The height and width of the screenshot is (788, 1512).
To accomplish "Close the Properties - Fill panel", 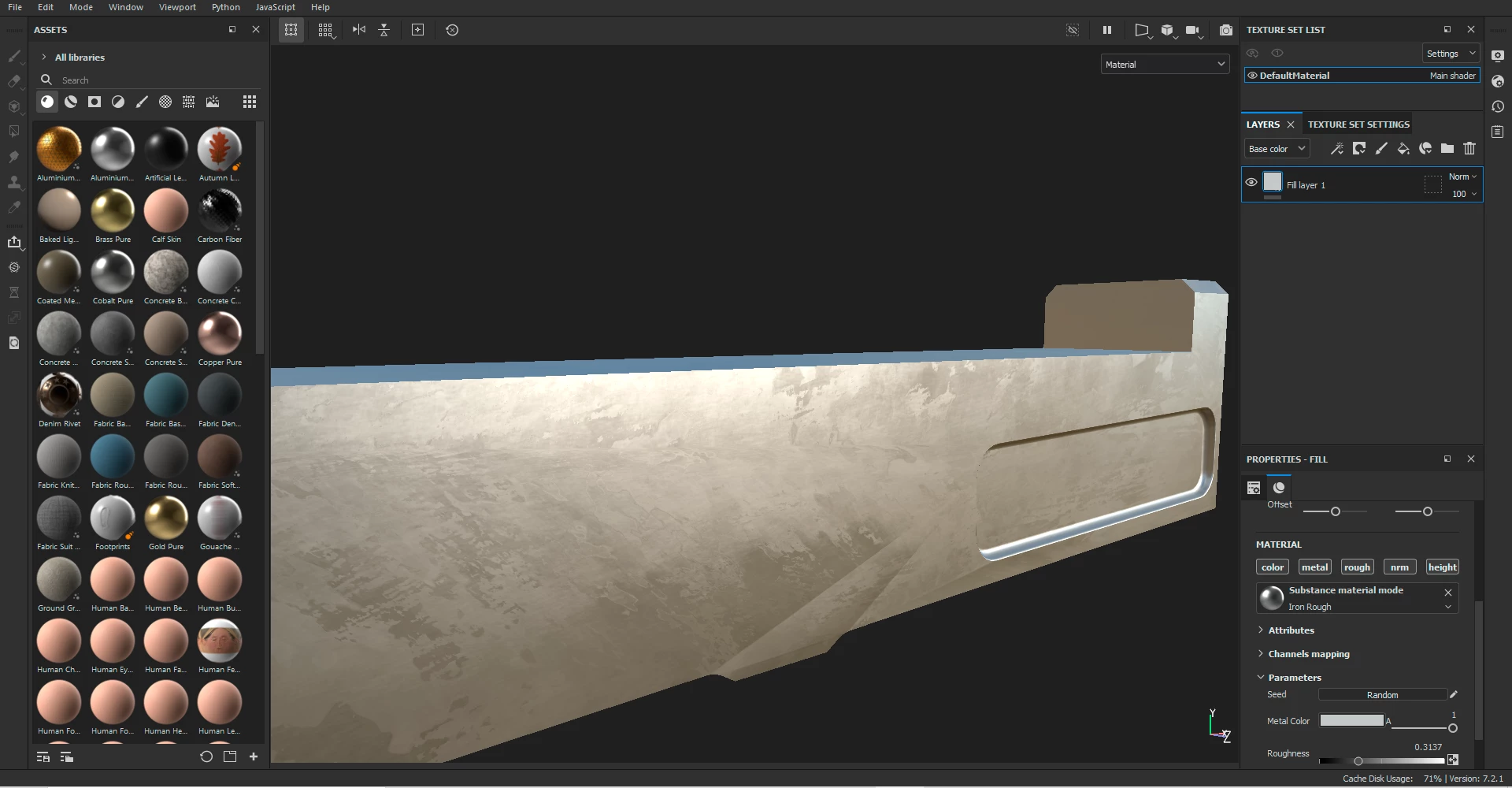I will [1471, 459].
